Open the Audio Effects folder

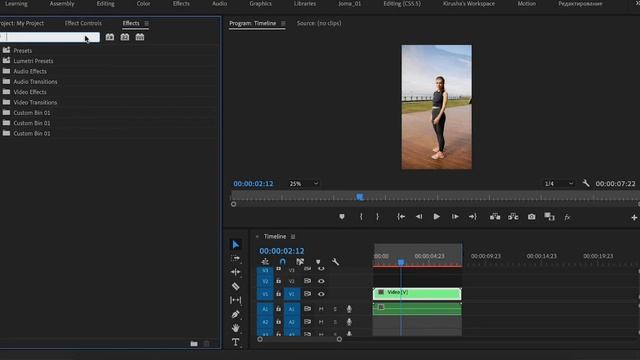pyautogui.click(x=30, y=71)
